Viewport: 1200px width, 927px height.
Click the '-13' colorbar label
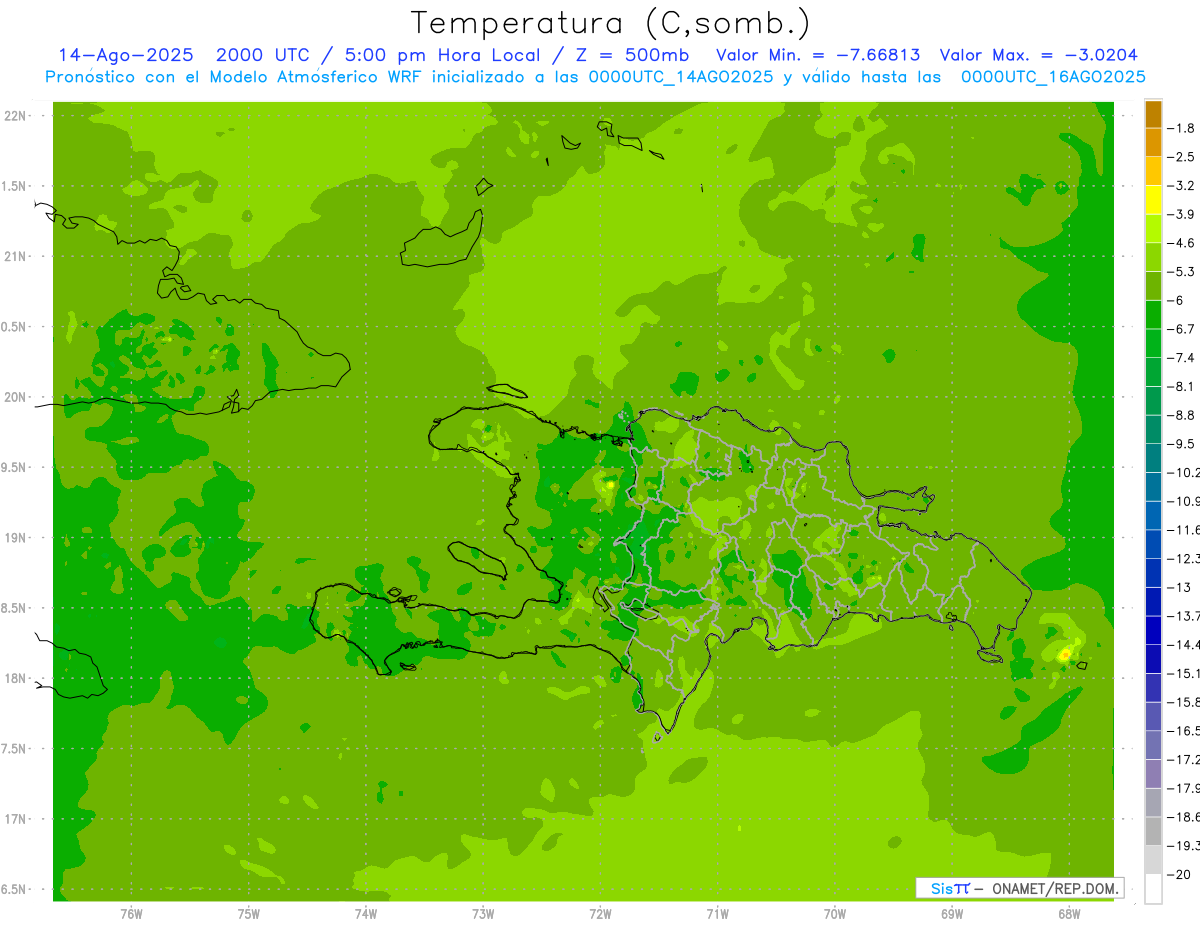[x=1179, y=587]
